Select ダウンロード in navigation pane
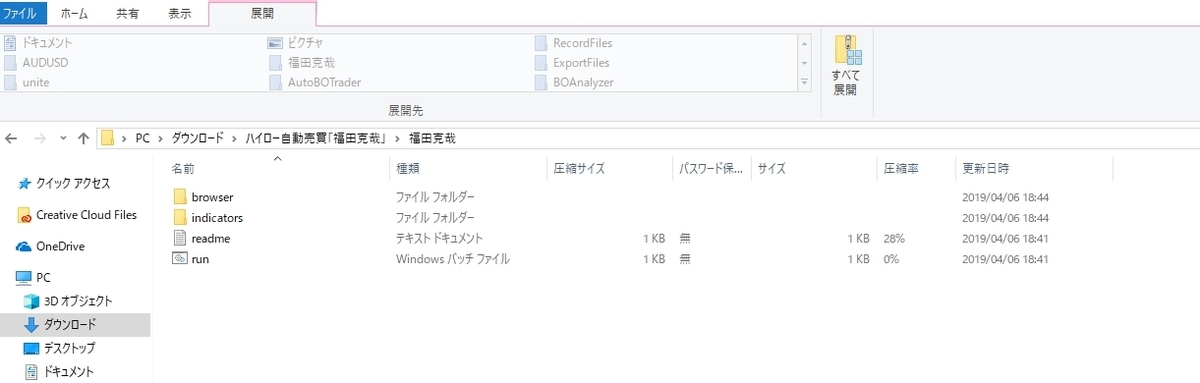 point(75,324)
